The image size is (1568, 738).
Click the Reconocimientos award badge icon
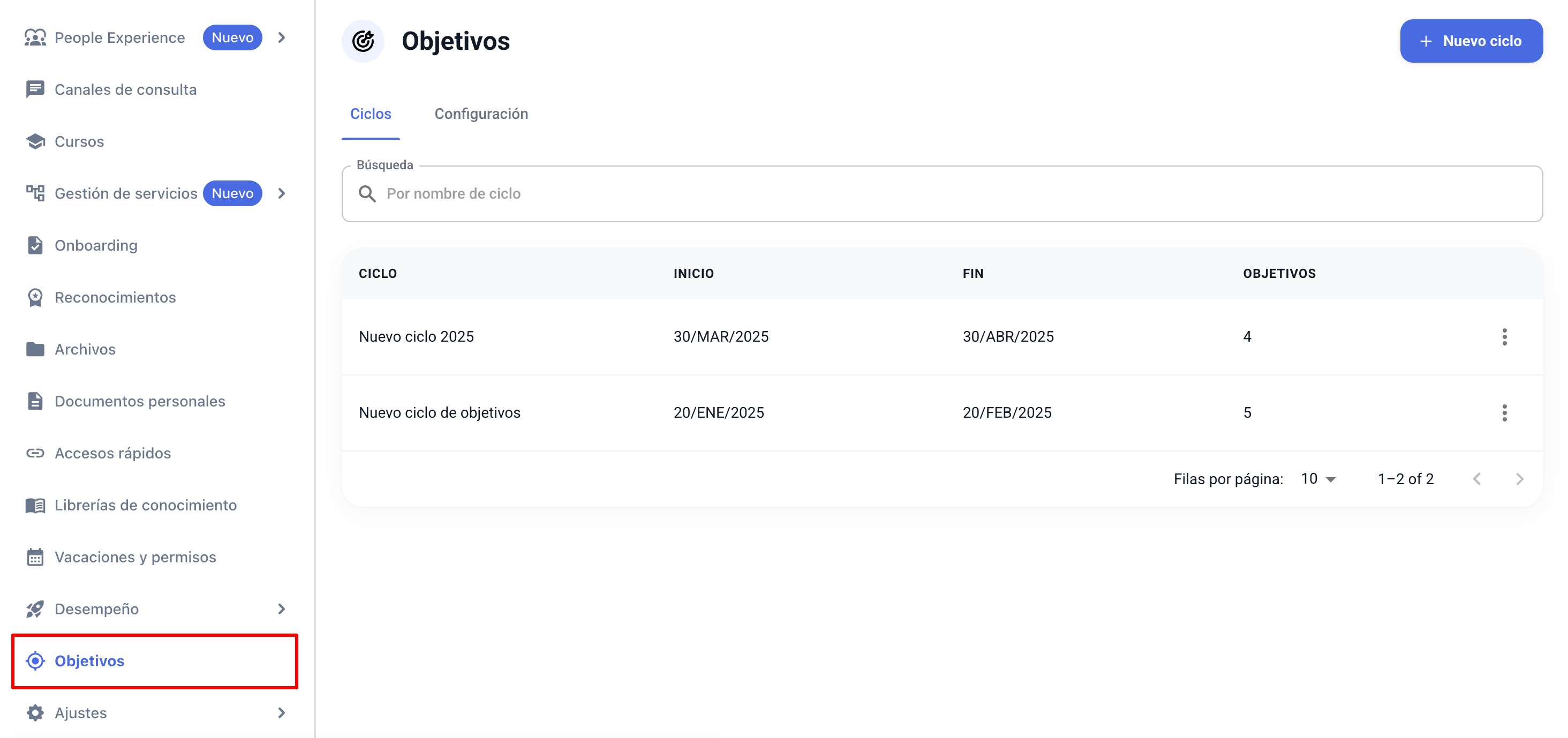pos(35,297)
